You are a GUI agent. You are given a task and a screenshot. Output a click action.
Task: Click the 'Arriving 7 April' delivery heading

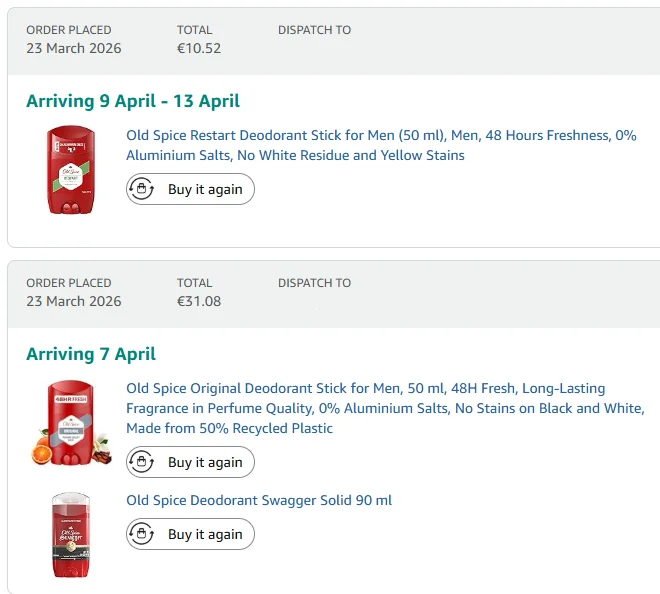91,354
